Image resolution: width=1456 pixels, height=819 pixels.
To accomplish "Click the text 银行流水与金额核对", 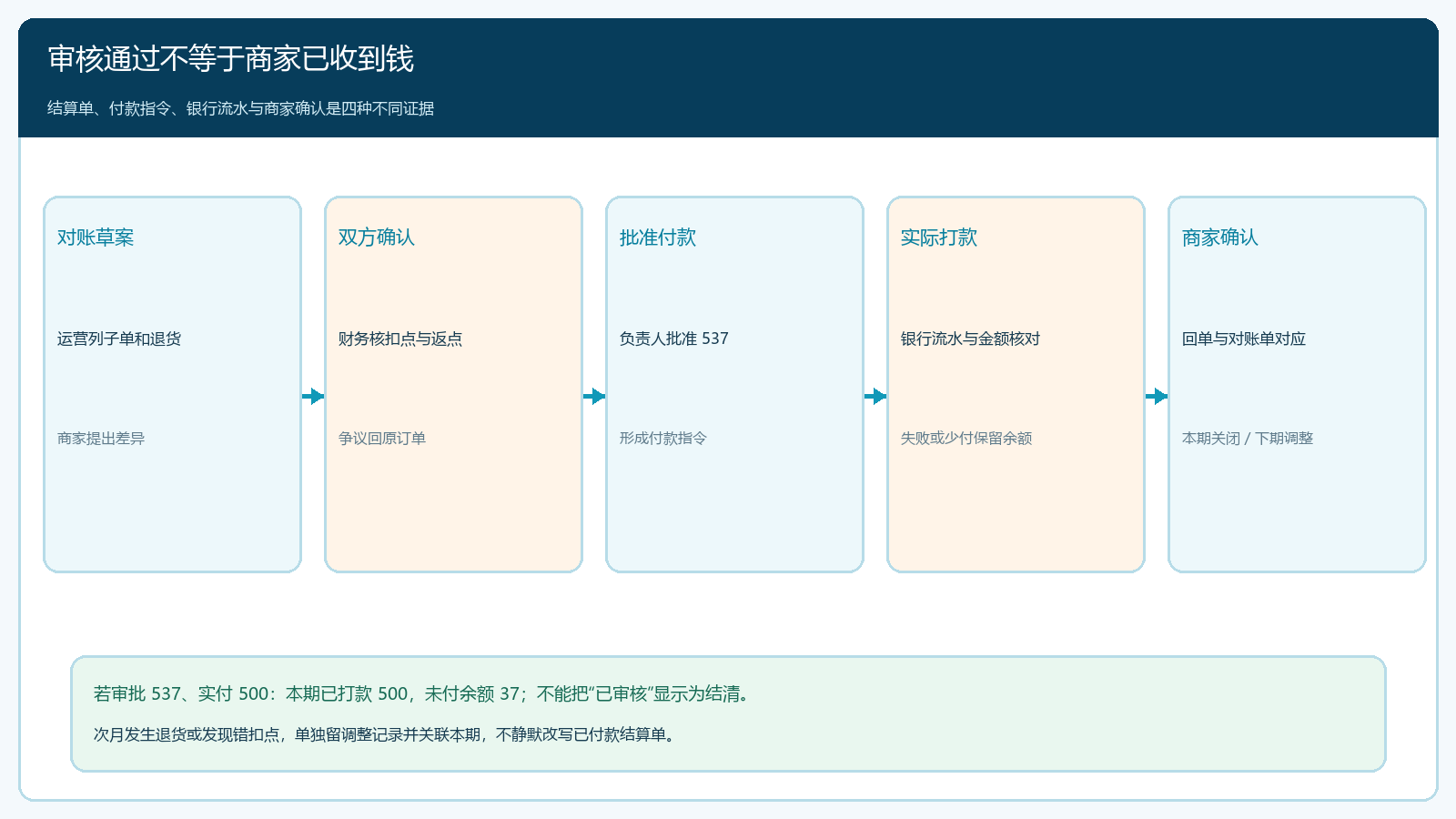I will click(970, 339).
